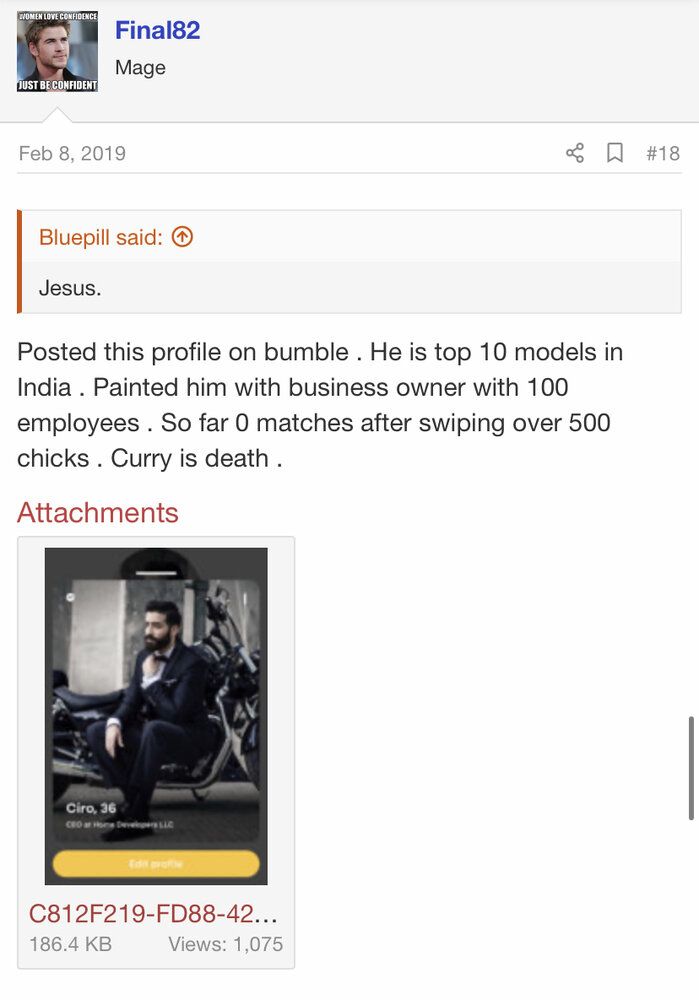The width and height of the screenshot is (699, 1000).
Task: Click the 186.4 KB file size label
Action: pyautogui.click(x=70, y=944)
